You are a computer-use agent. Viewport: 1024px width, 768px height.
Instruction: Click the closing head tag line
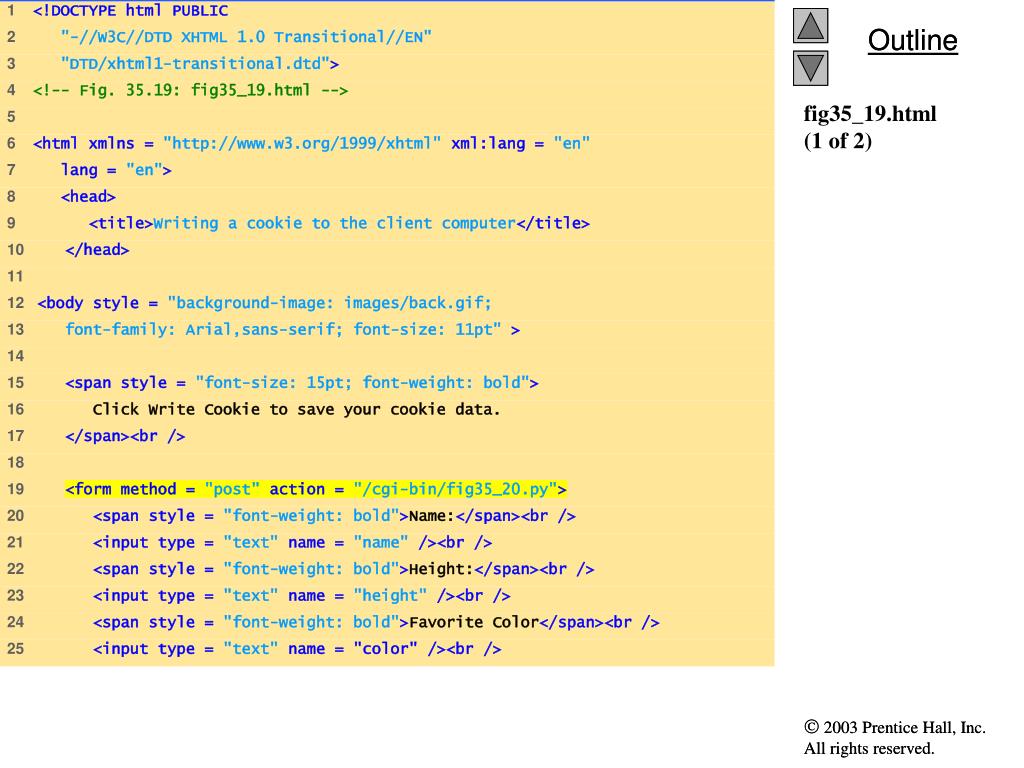(97, 249)
